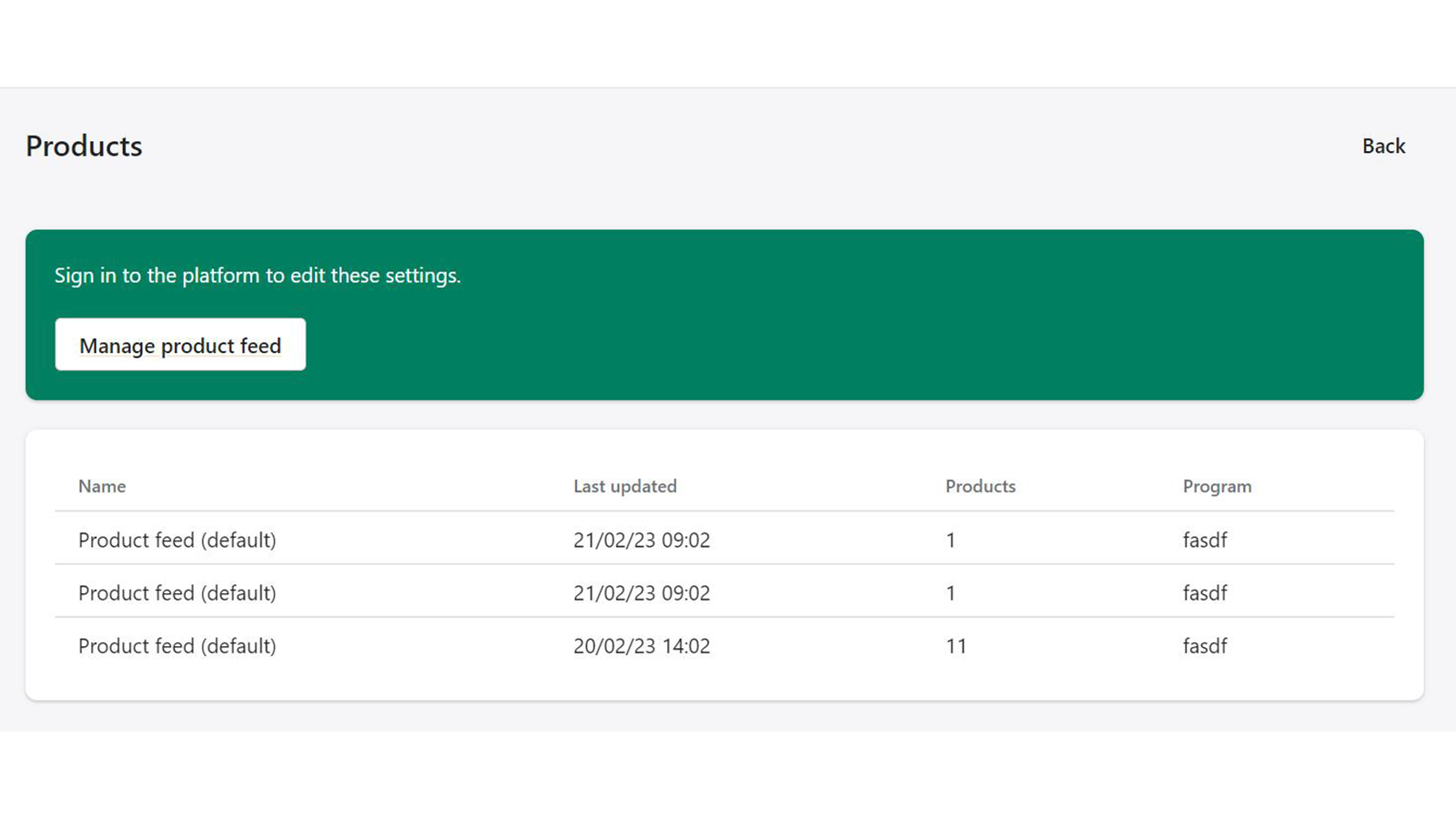Click the timestamp 21/02/23 09:02 in first row
Image resolution: width=1456 pixels, height=819 pixels.
[642, 540]
